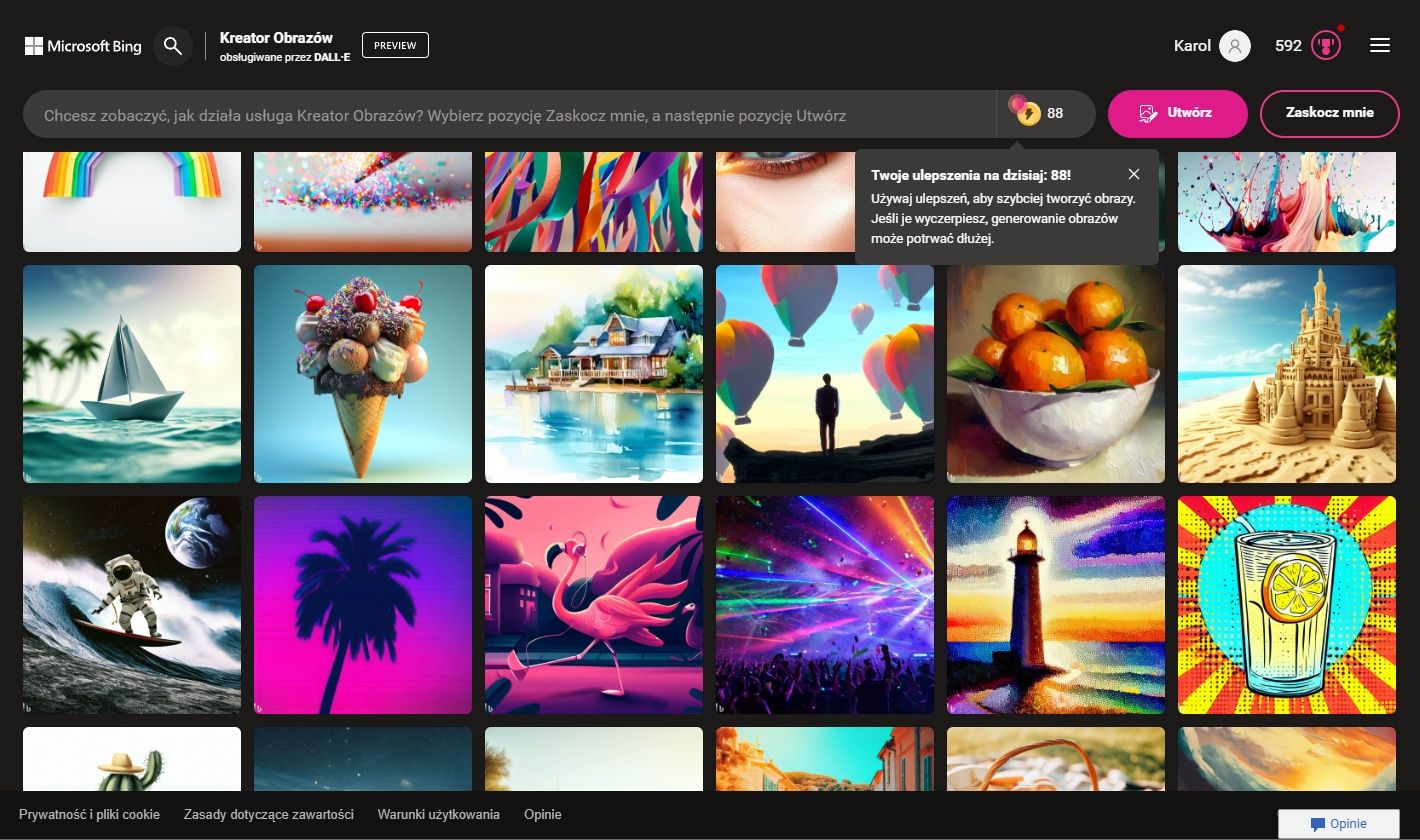The width and height of the screenshot is (1420, 840).
Task: Open the Opinie footer link
Action: point(543,815)
